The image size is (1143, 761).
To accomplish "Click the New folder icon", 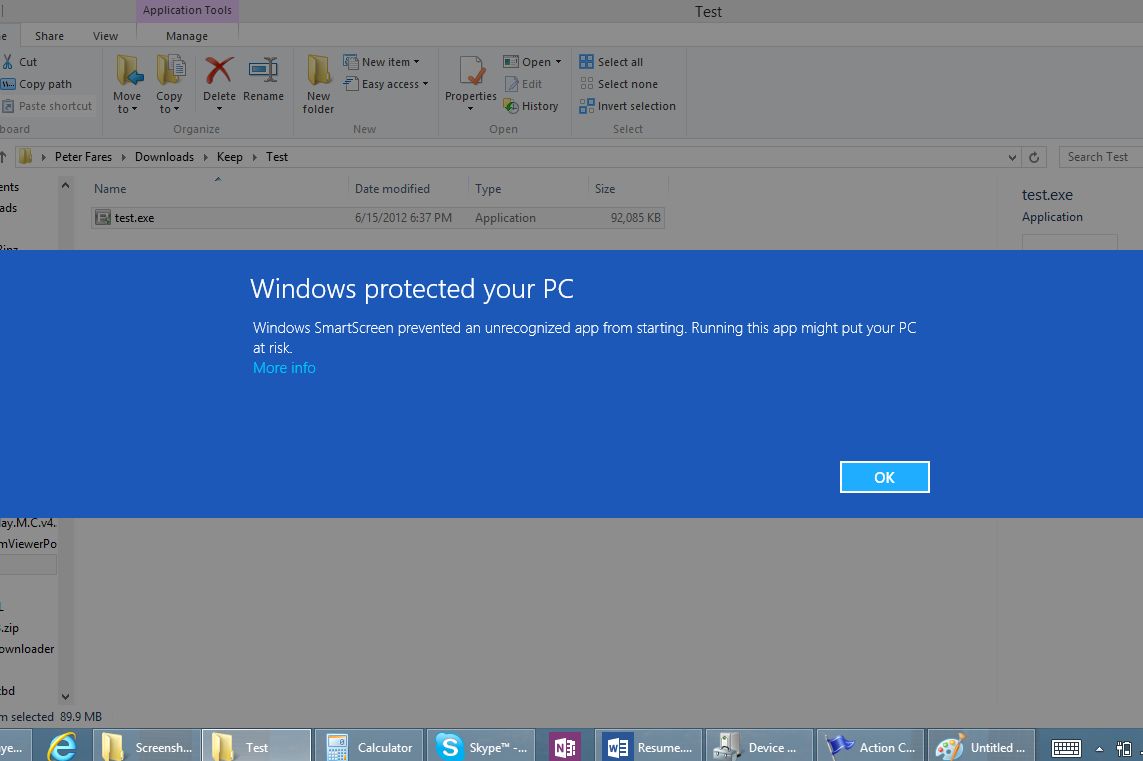I will [318, 71].
